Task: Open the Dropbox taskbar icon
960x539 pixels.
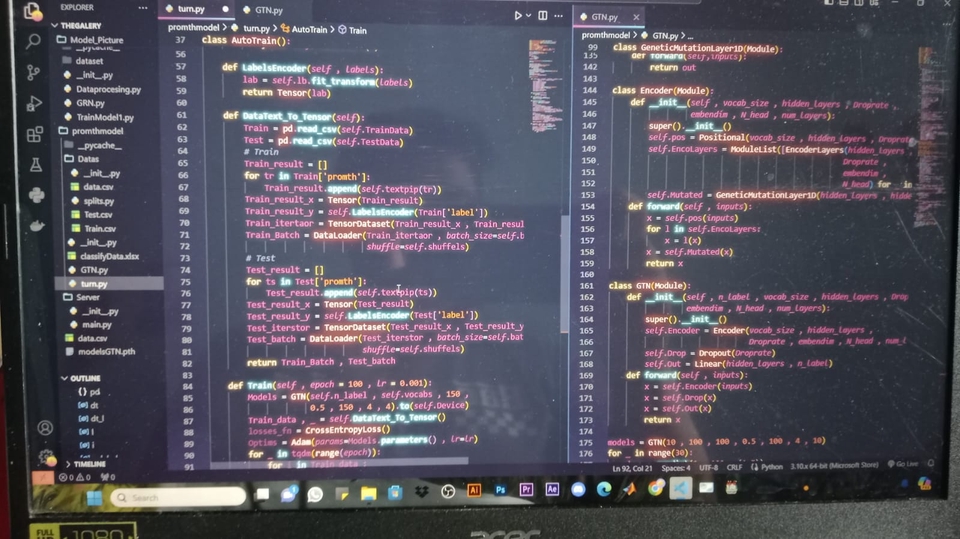Action: click(421, 491)
